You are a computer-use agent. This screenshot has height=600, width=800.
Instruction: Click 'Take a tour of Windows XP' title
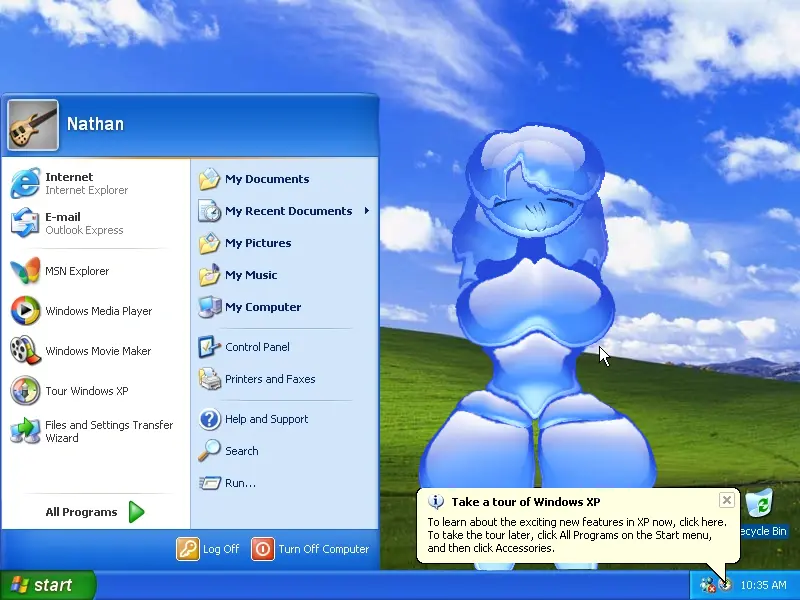(526, 502)
